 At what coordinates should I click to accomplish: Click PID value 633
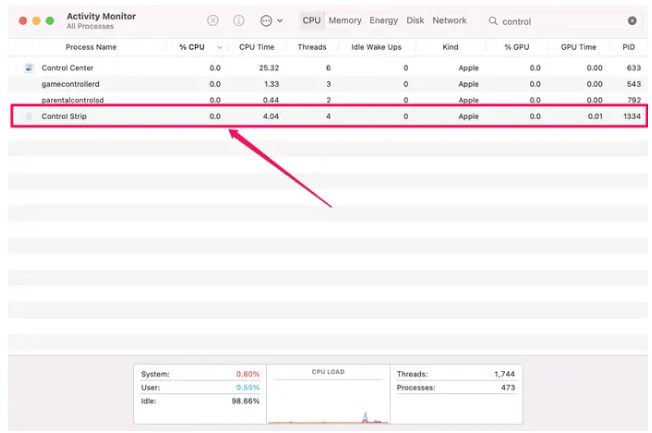[x=634, y=68]
